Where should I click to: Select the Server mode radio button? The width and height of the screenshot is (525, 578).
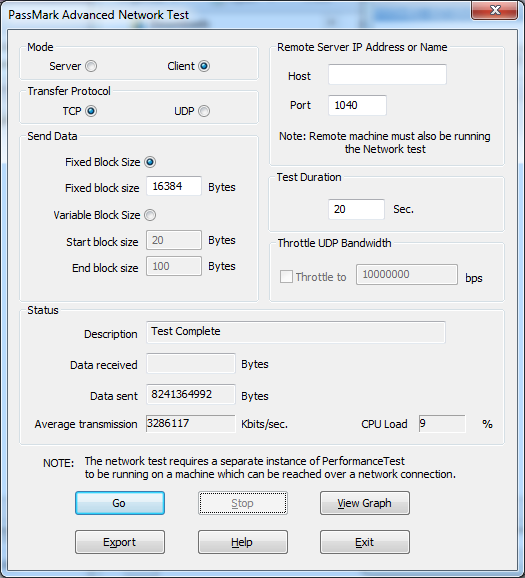click(91, 66)
